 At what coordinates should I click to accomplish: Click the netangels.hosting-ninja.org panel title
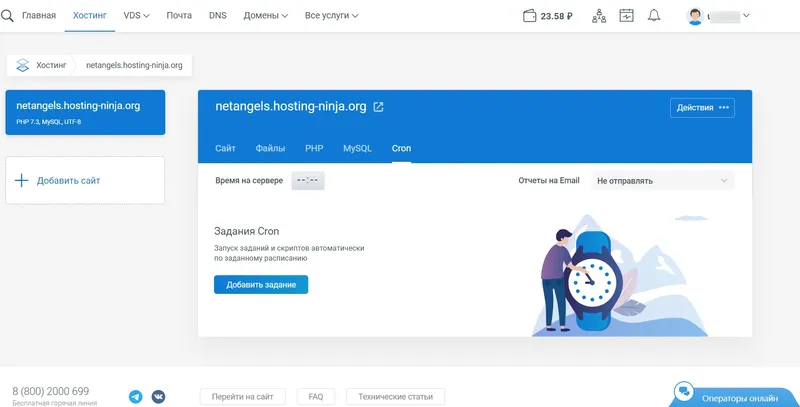point(291,106)
